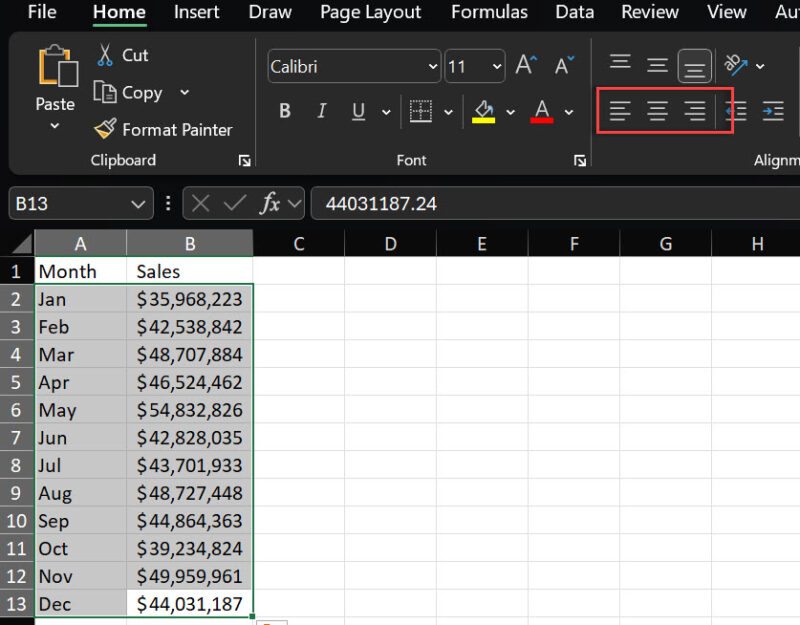The height and width of the screenshot is (625, 800).
Task: Open the Font name dropdown
Action: [x=434, y=66]
